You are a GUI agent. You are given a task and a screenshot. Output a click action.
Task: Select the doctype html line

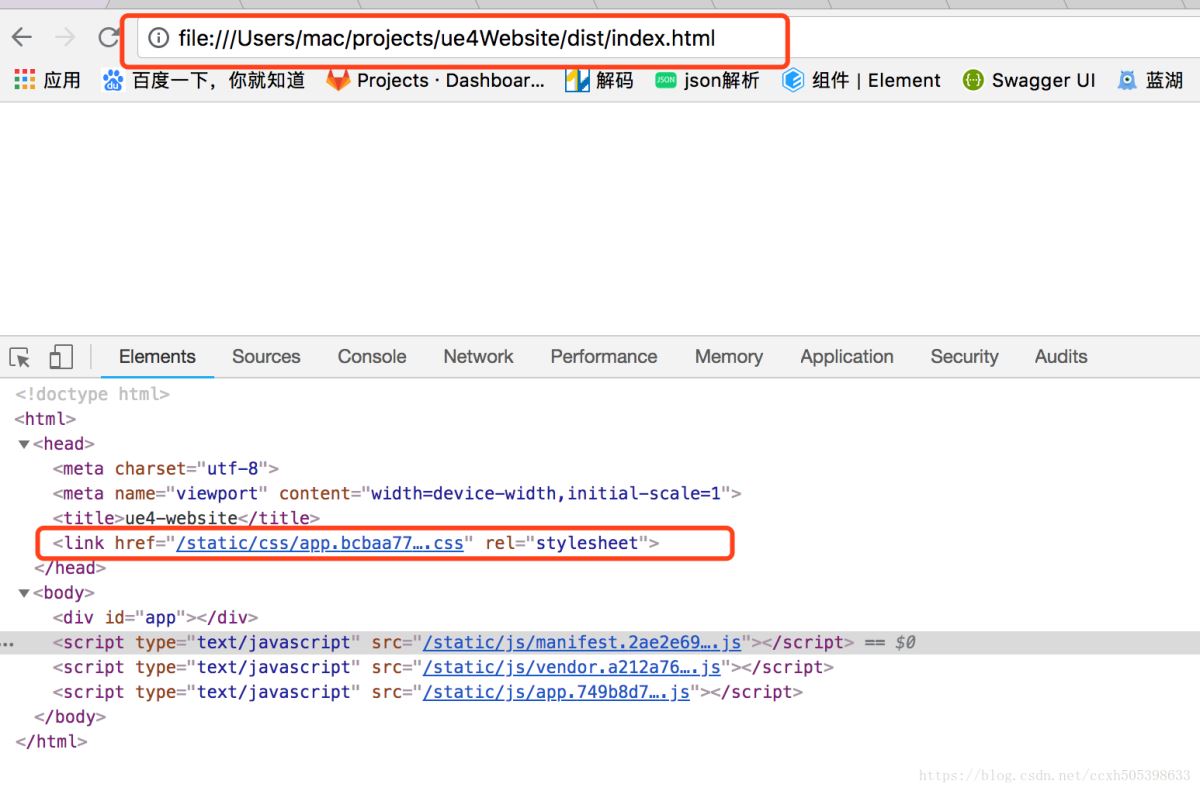[x=92, y=394]
